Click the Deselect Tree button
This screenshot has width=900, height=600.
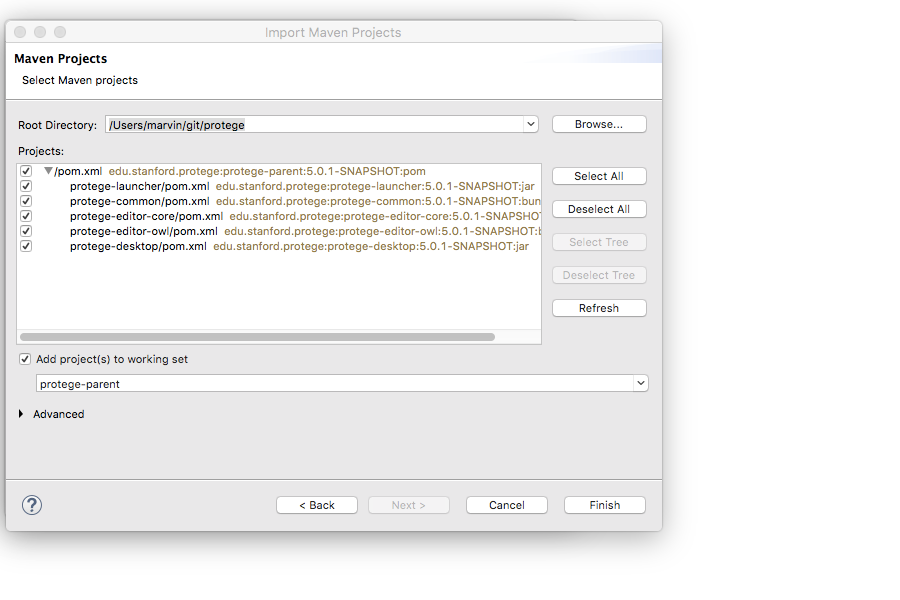click(x=599, y=275)
